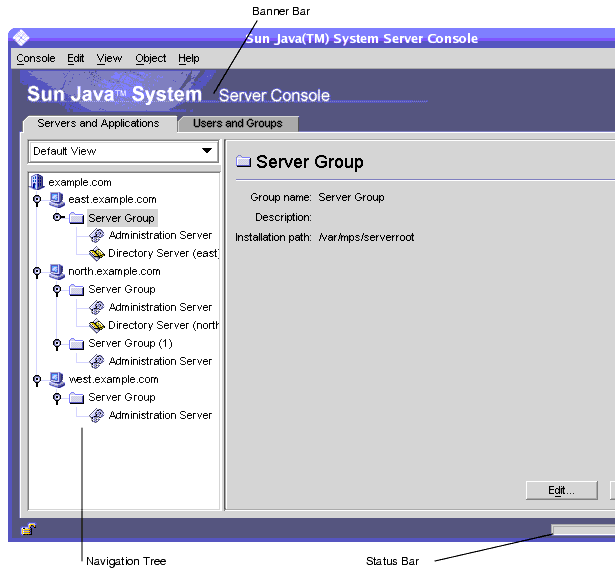615x586 pixels.
Task: Open the Edit menu
Action: [x=75, y=58]
